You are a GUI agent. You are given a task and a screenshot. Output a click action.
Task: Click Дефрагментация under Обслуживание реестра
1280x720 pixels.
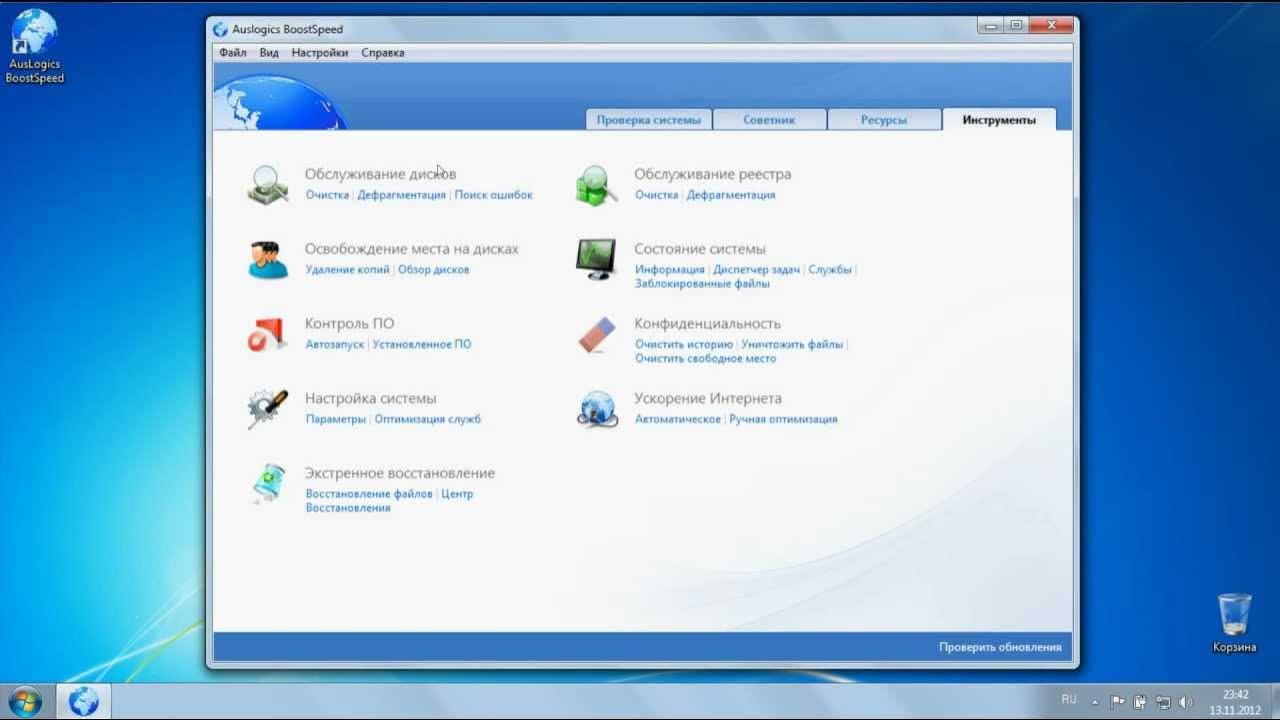tap(731, 195)
